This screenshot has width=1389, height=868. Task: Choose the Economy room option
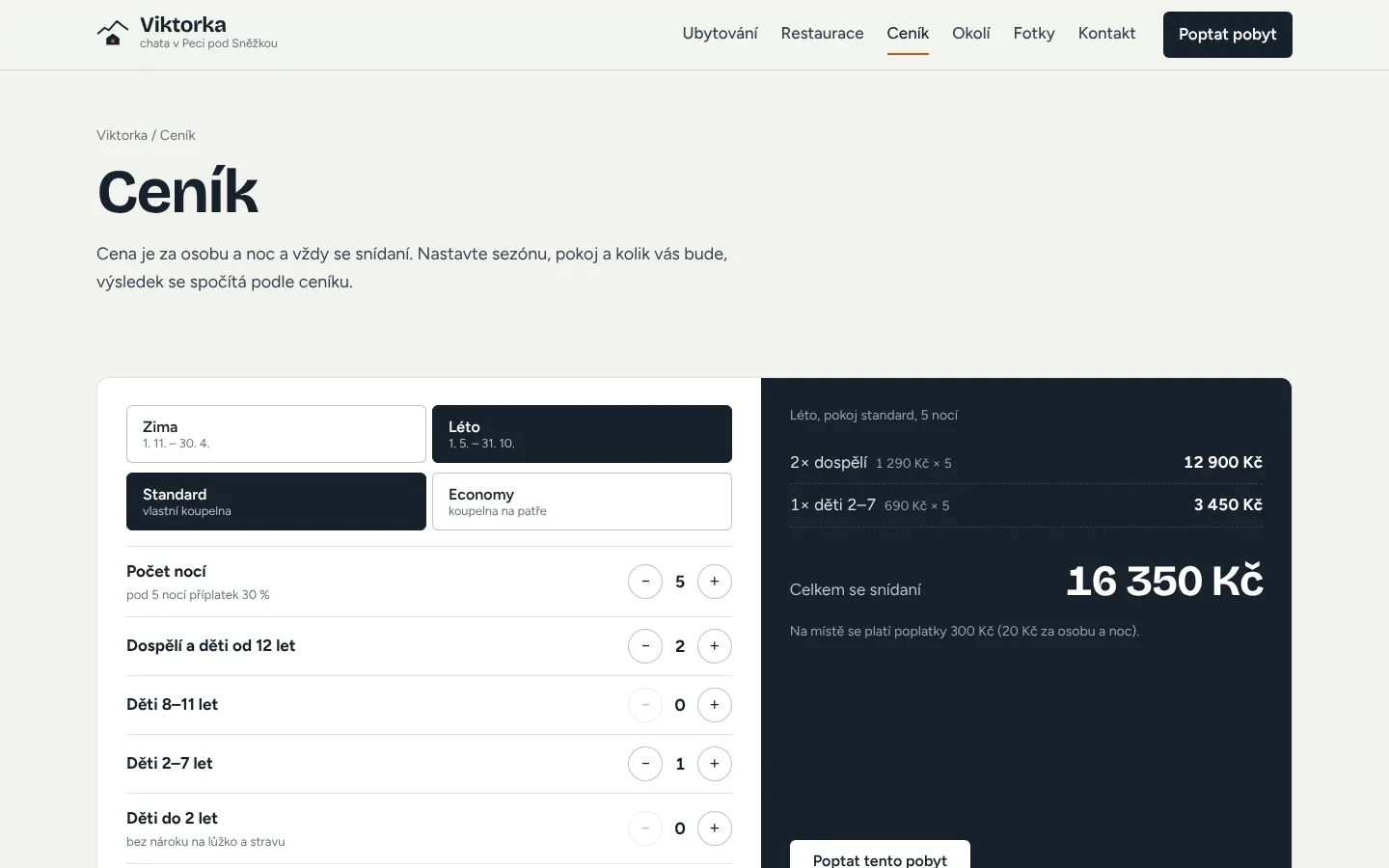[x=582, y=502]
